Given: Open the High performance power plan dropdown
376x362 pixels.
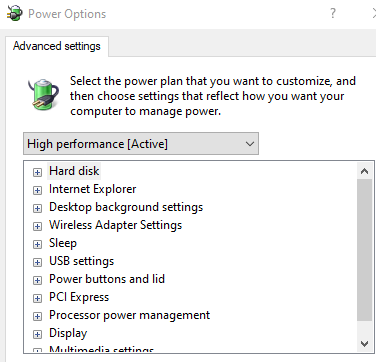Looking at the screenshot, I should (141, 144).
